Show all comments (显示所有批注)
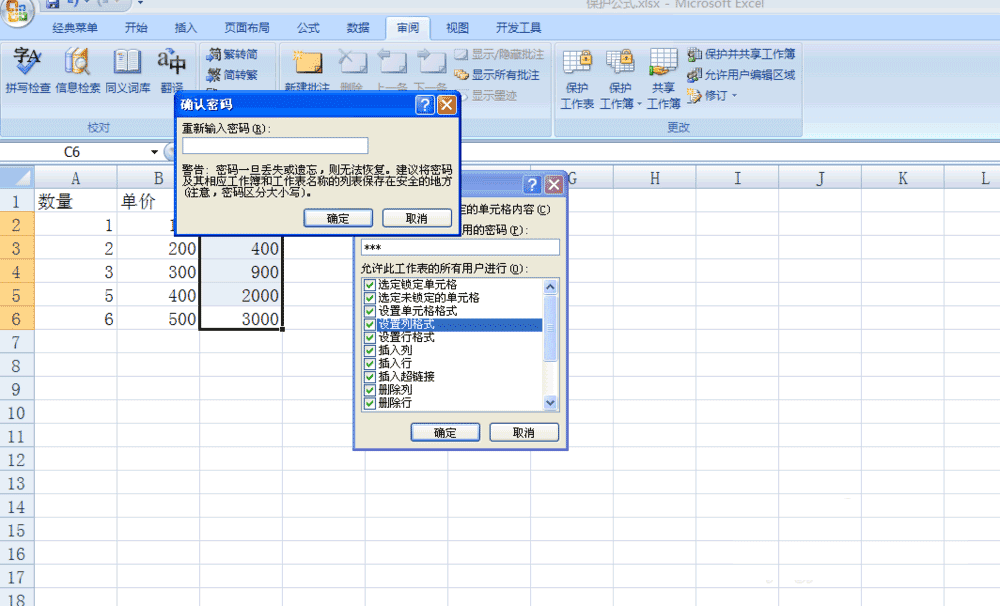Image resolution: width=1000 pixels, height=606 pixels. coord(497,75)
